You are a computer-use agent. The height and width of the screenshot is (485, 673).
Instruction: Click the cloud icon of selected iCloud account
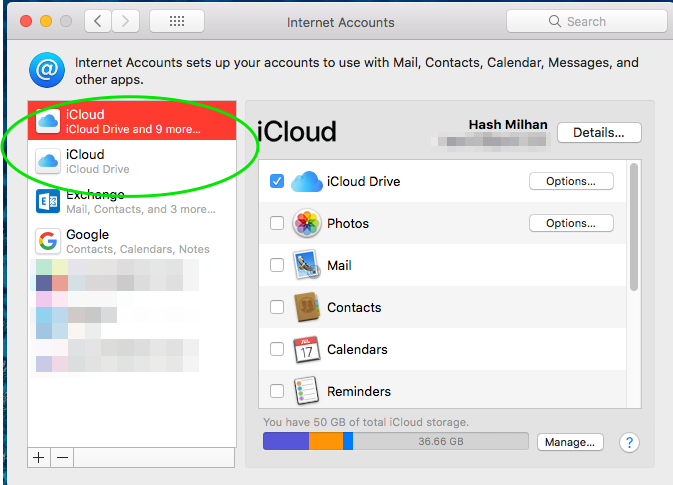[48, 121]
